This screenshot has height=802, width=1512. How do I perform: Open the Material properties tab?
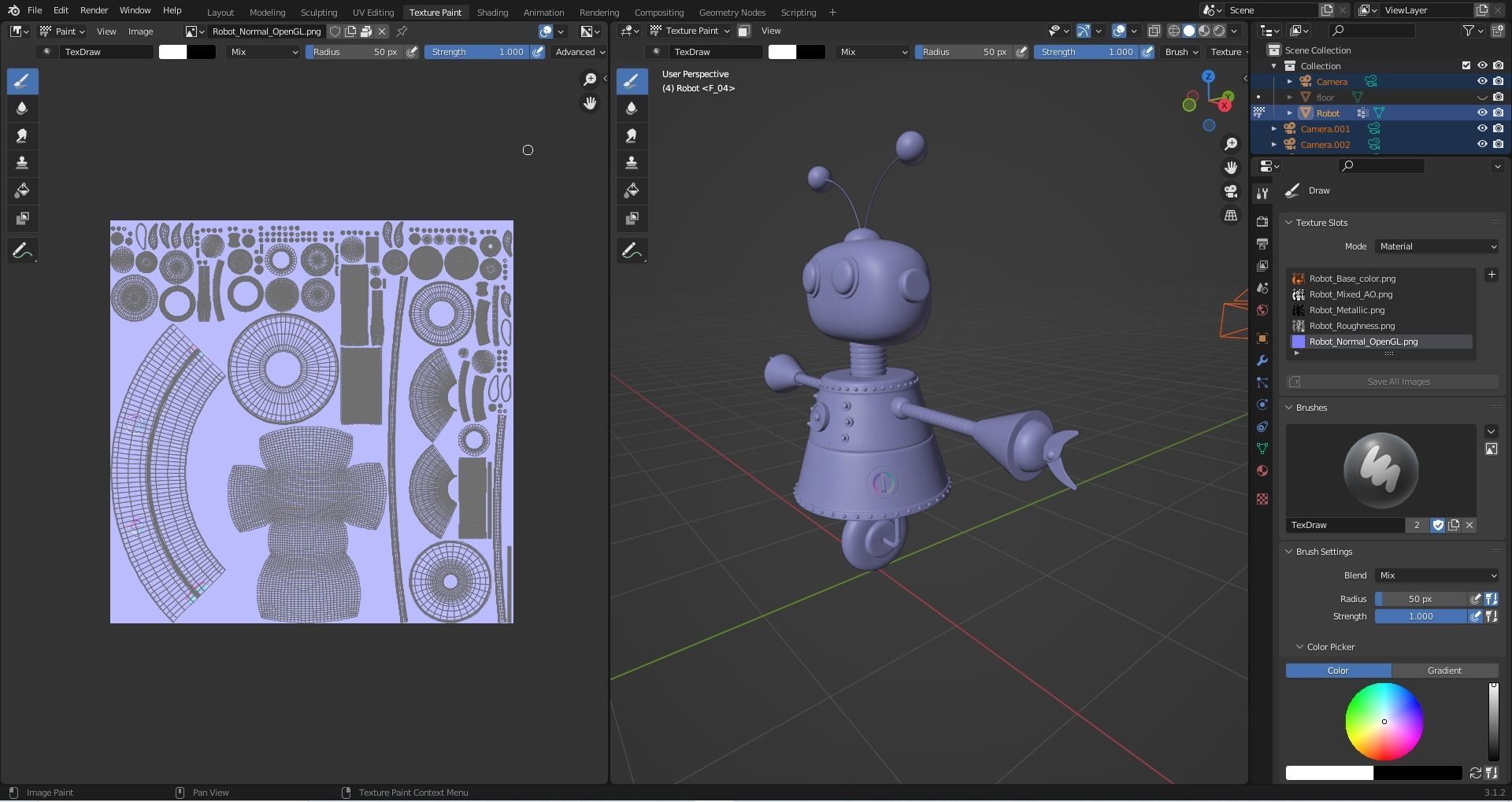[x=1262, y=471]
